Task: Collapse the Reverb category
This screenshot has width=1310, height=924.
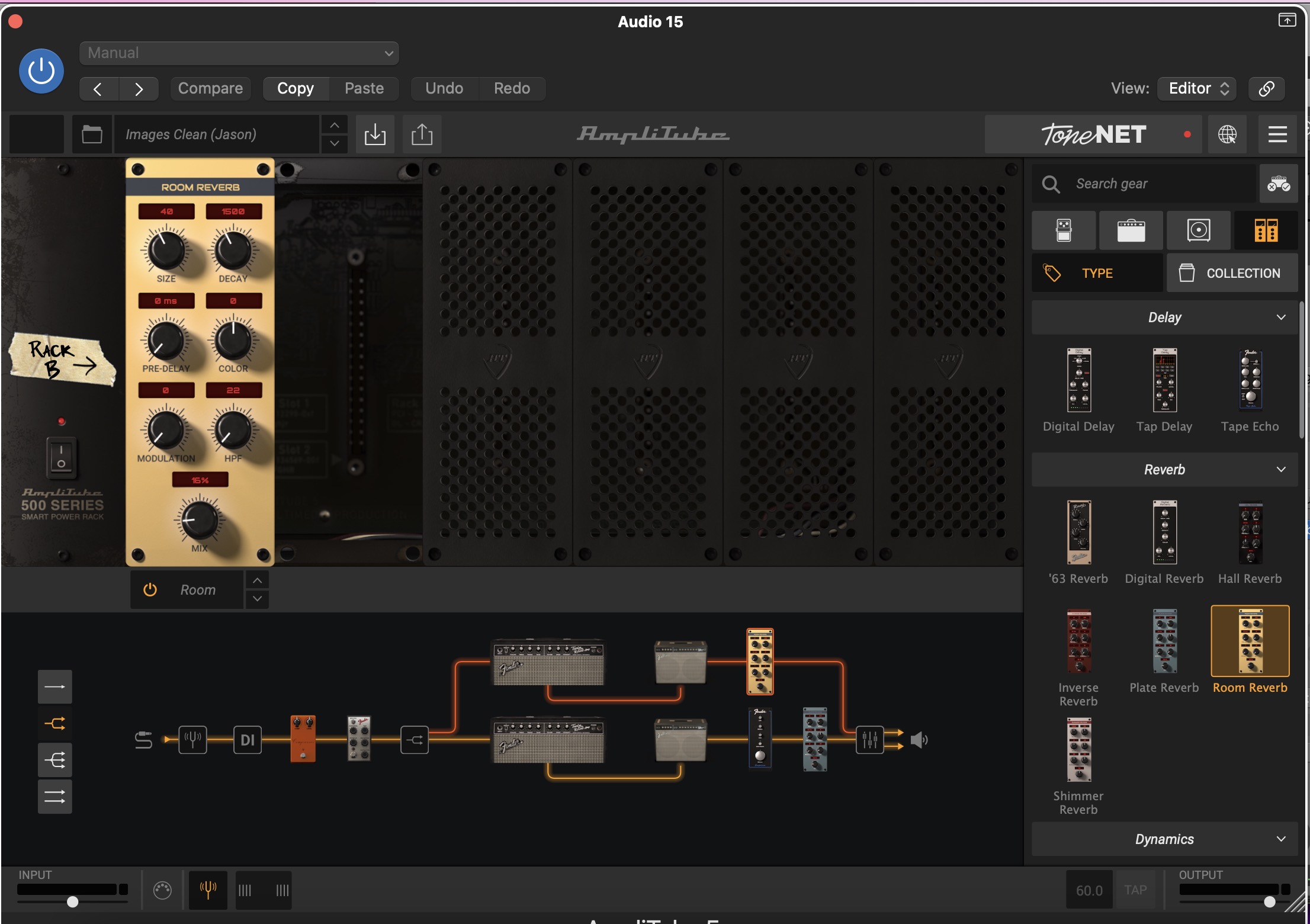Action: pyautogui.click(x=1164, y=470)
